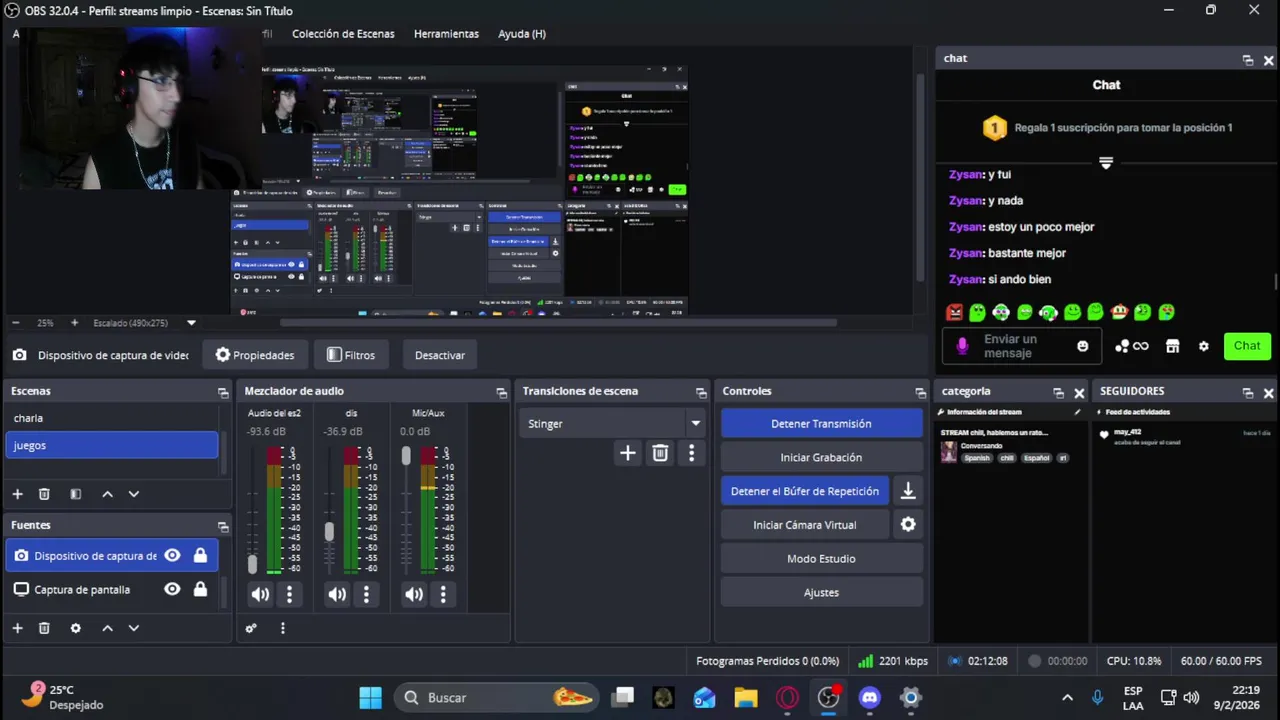Toggle Modo Estudio

coord(821,558)
